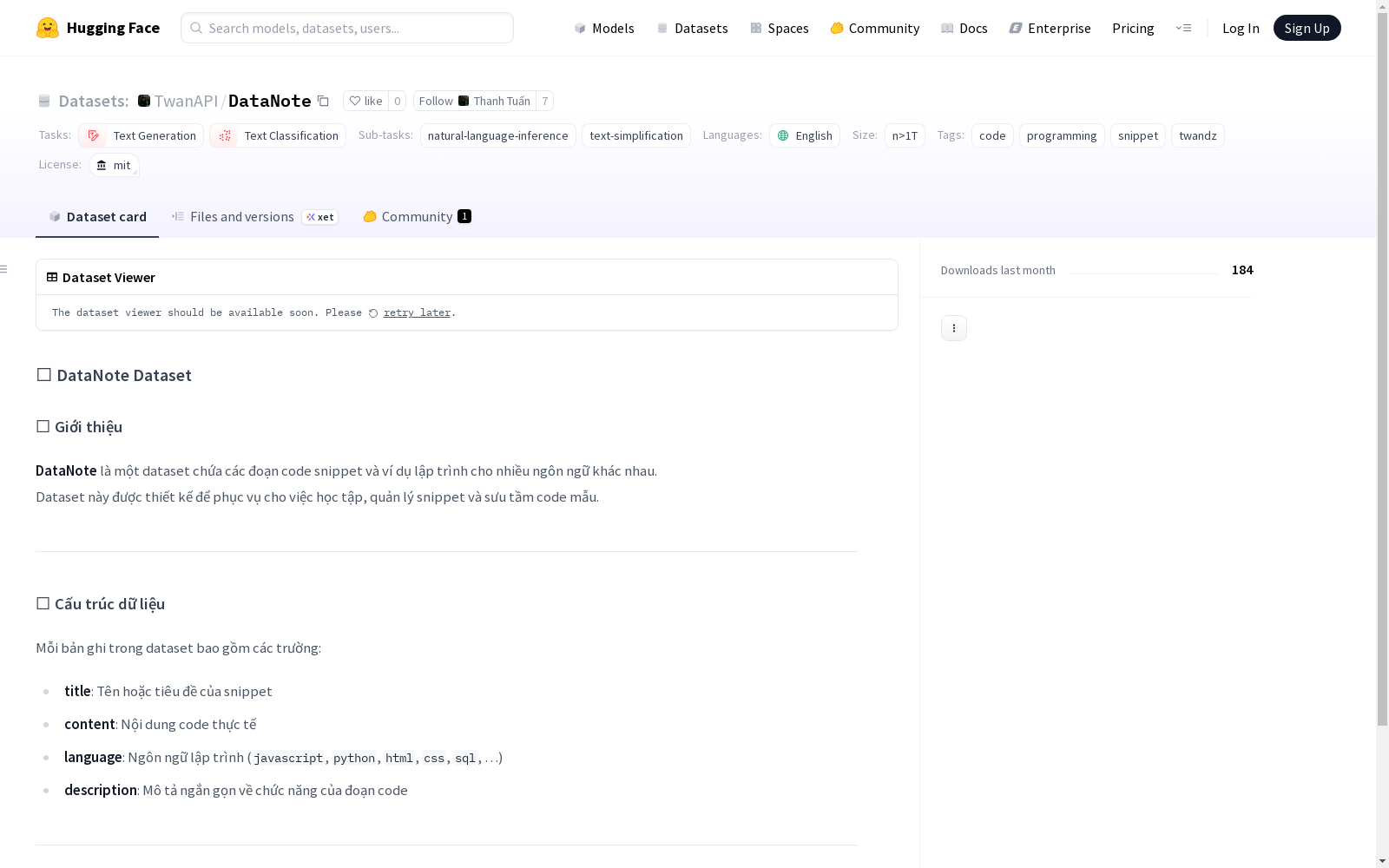Click the python code token
Viewport: 1389px width, 868px height.
coord(354,758)
